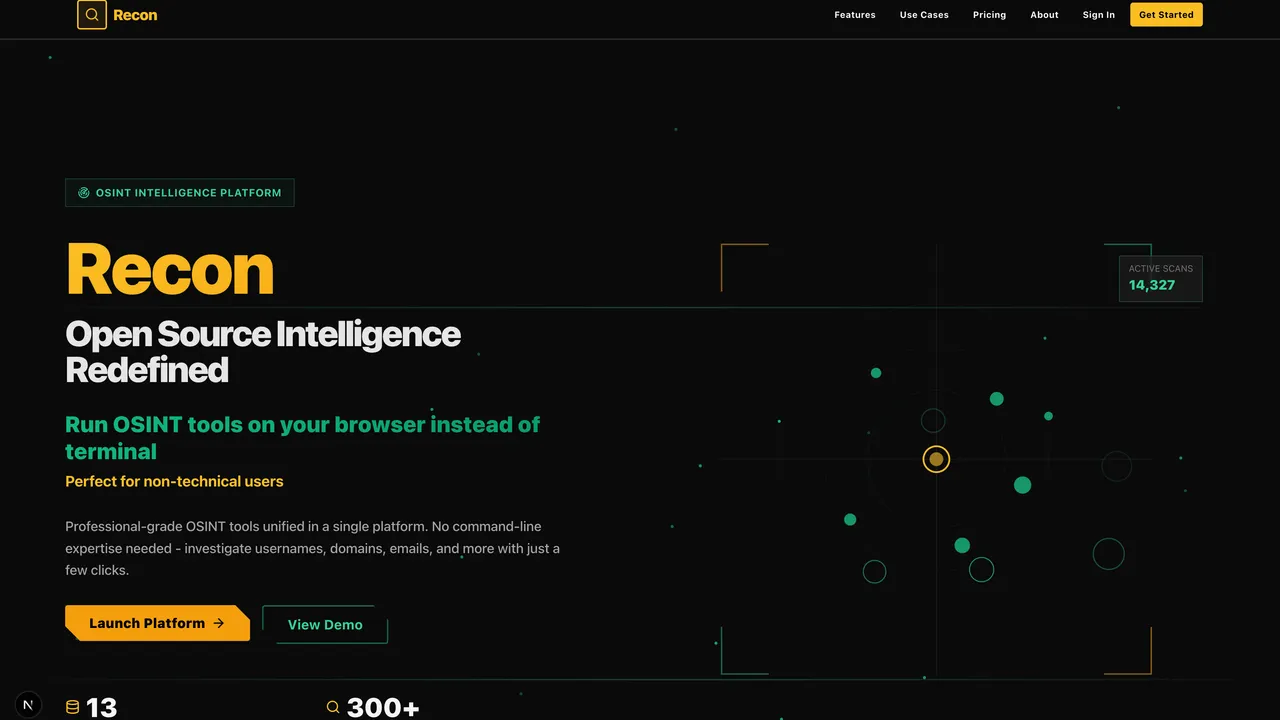
Task: Click the hollow ring directly above yellow node
Action: [x=933, y=420]
